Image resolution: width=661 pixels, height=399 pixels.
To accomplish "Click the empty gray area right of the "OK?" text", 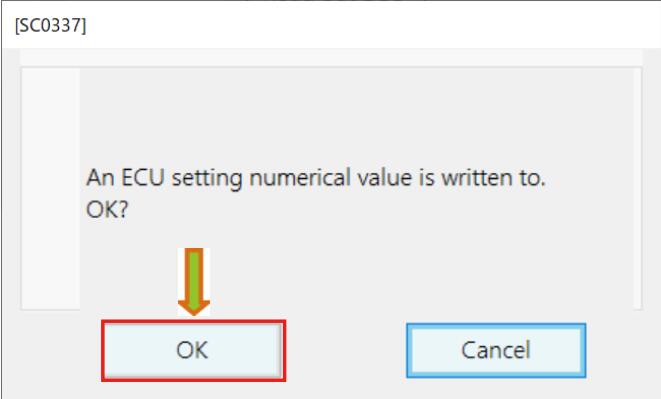I will pos(379,210).
